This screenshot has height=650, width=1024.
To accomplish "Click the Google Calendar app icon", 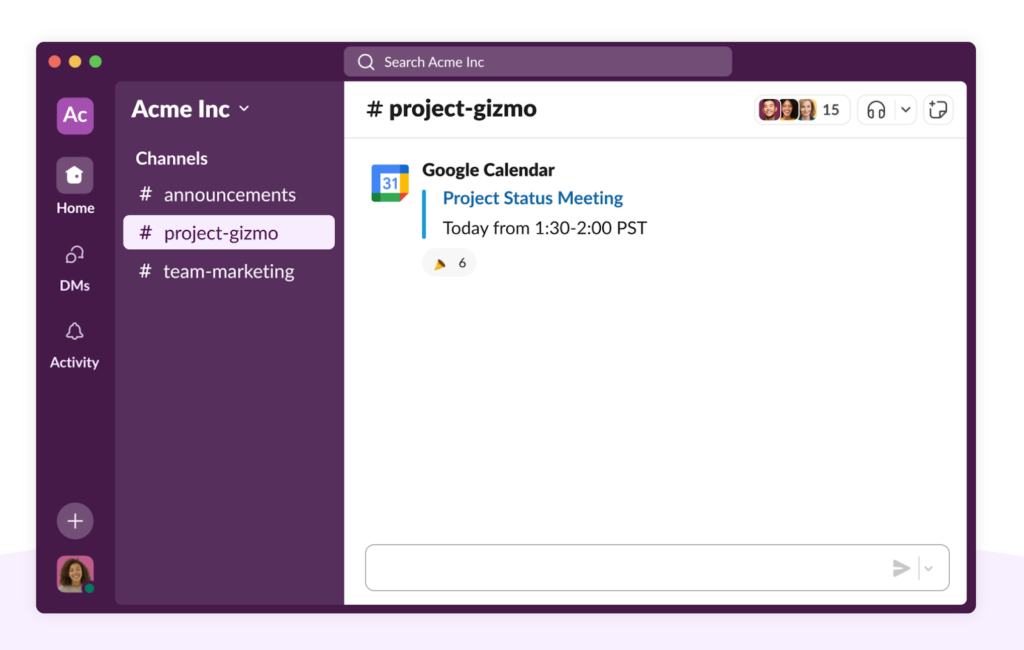I will pyautogui.click(x=390, y=183).
